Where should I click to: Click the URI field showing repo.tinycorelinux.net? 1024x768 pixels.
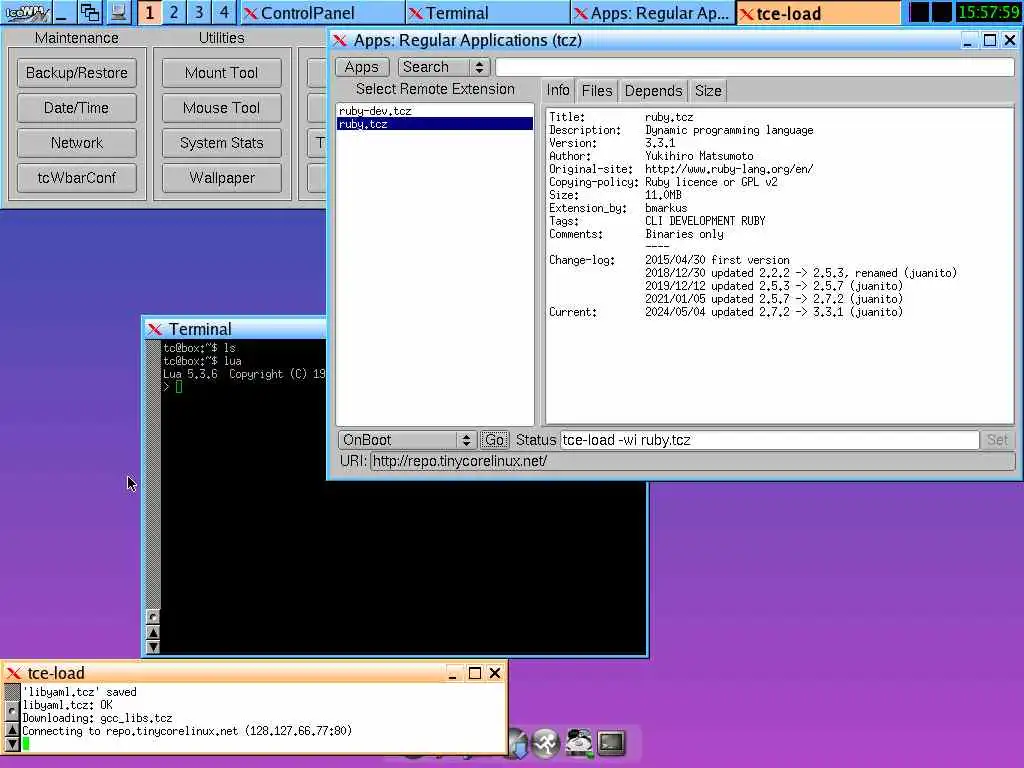692,461
